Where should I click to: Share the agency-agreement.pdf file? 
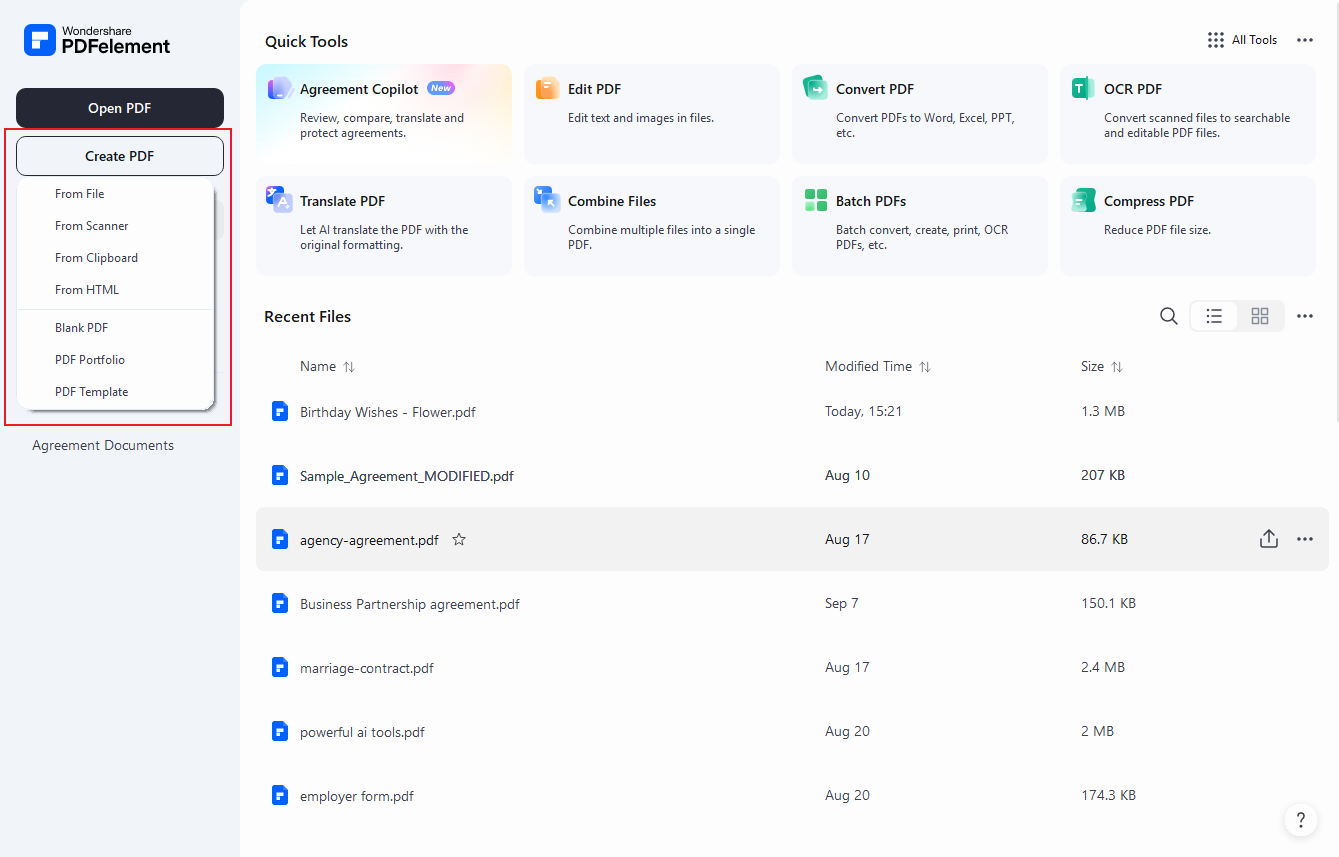(1268, 539)
